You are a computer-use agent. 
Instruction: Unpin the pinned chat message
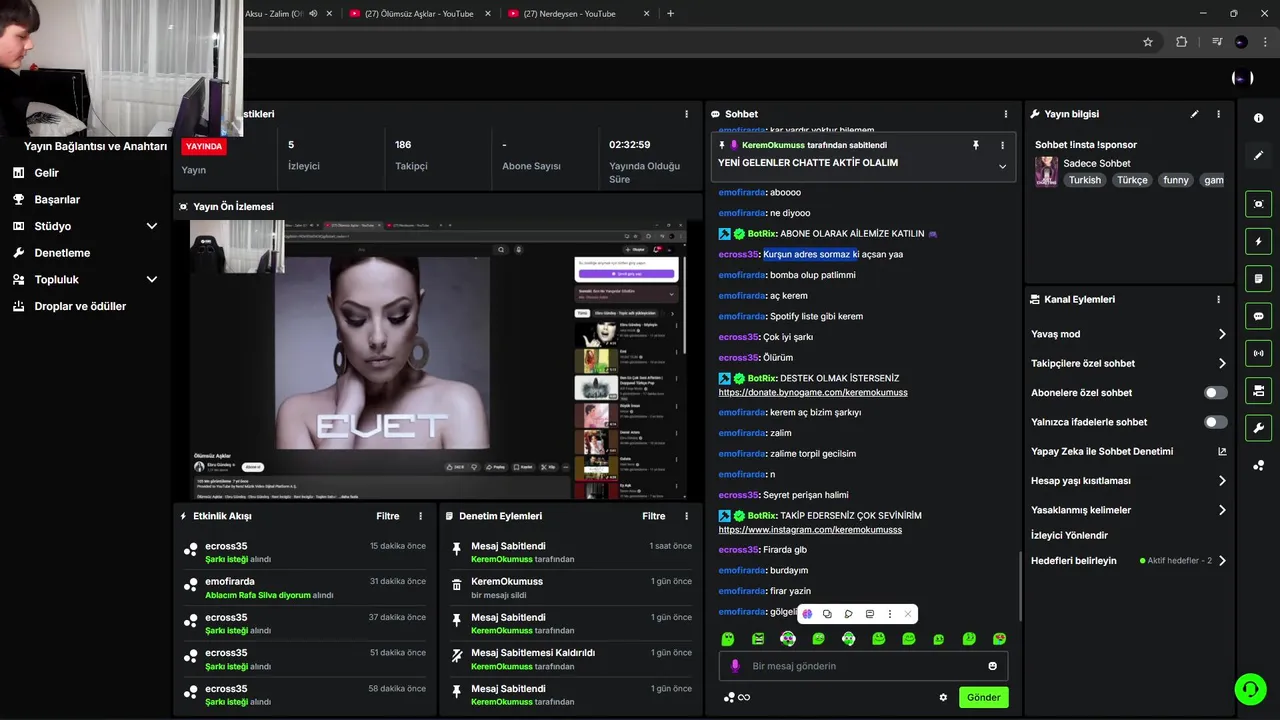coord(976,145)
